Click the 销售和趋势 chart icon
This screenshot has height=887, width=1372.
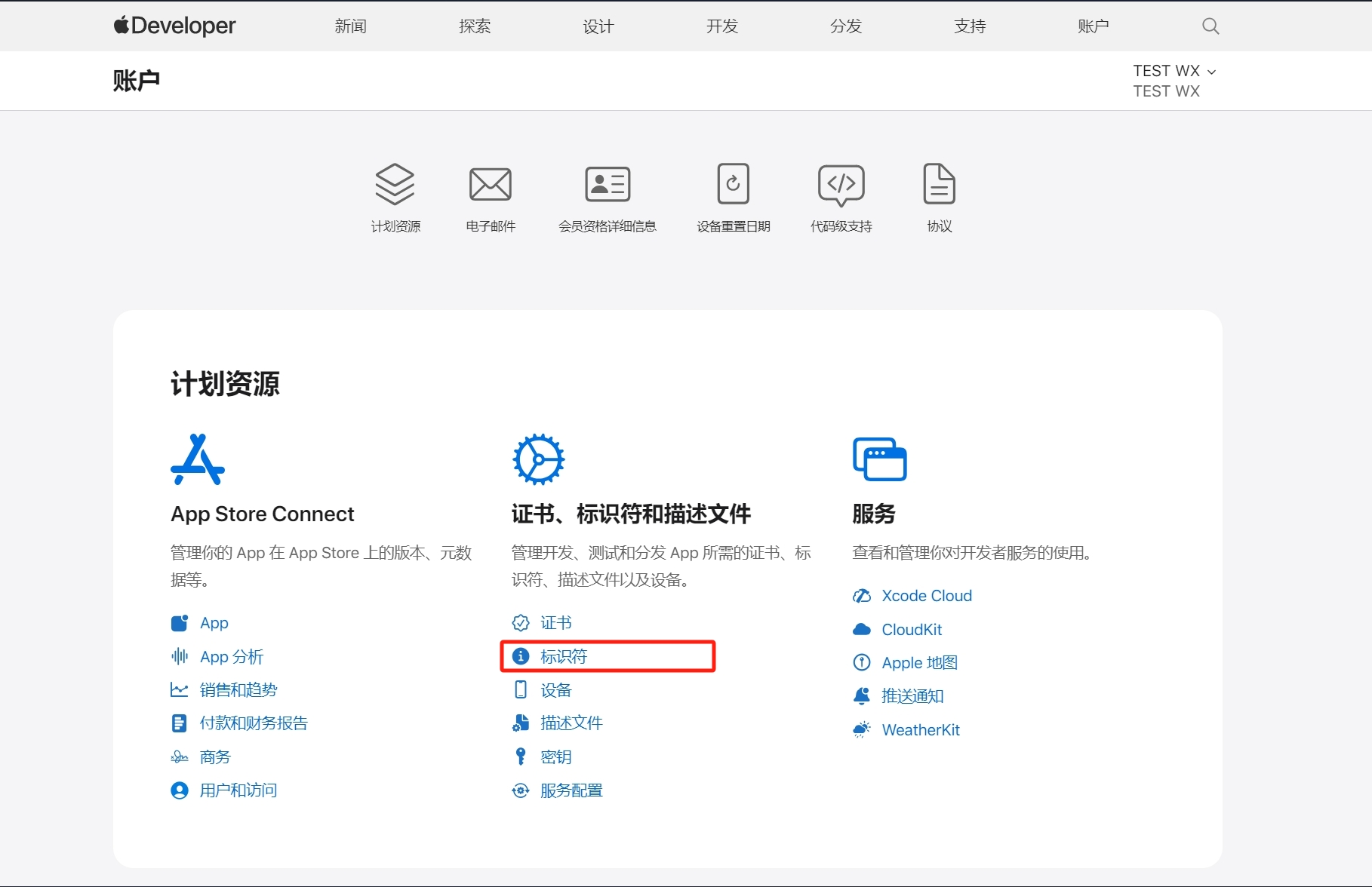tap(180, 690)
